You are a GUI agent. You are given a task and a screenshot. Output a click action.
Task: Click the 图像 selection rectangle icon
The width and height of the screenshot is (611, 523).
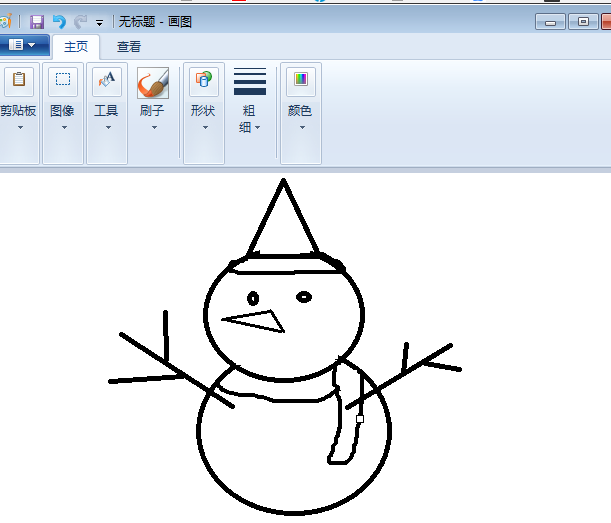(63, 81)
